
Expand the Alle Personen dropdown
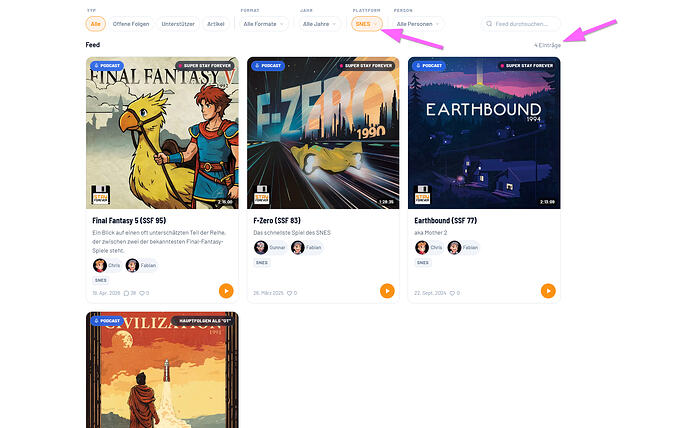click(418, 24)
